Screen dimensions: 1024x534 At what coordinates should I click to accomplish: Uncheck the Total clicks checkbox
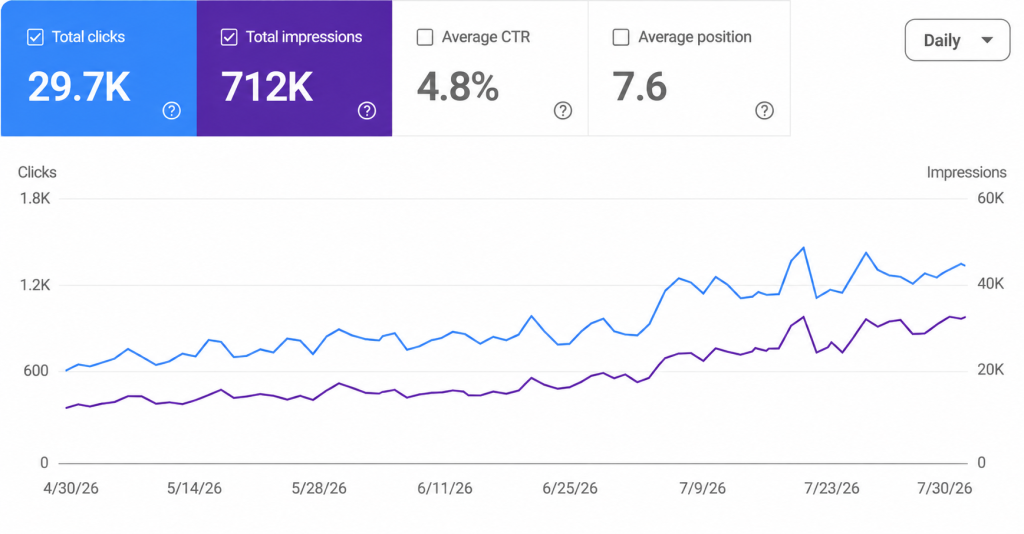35,37
